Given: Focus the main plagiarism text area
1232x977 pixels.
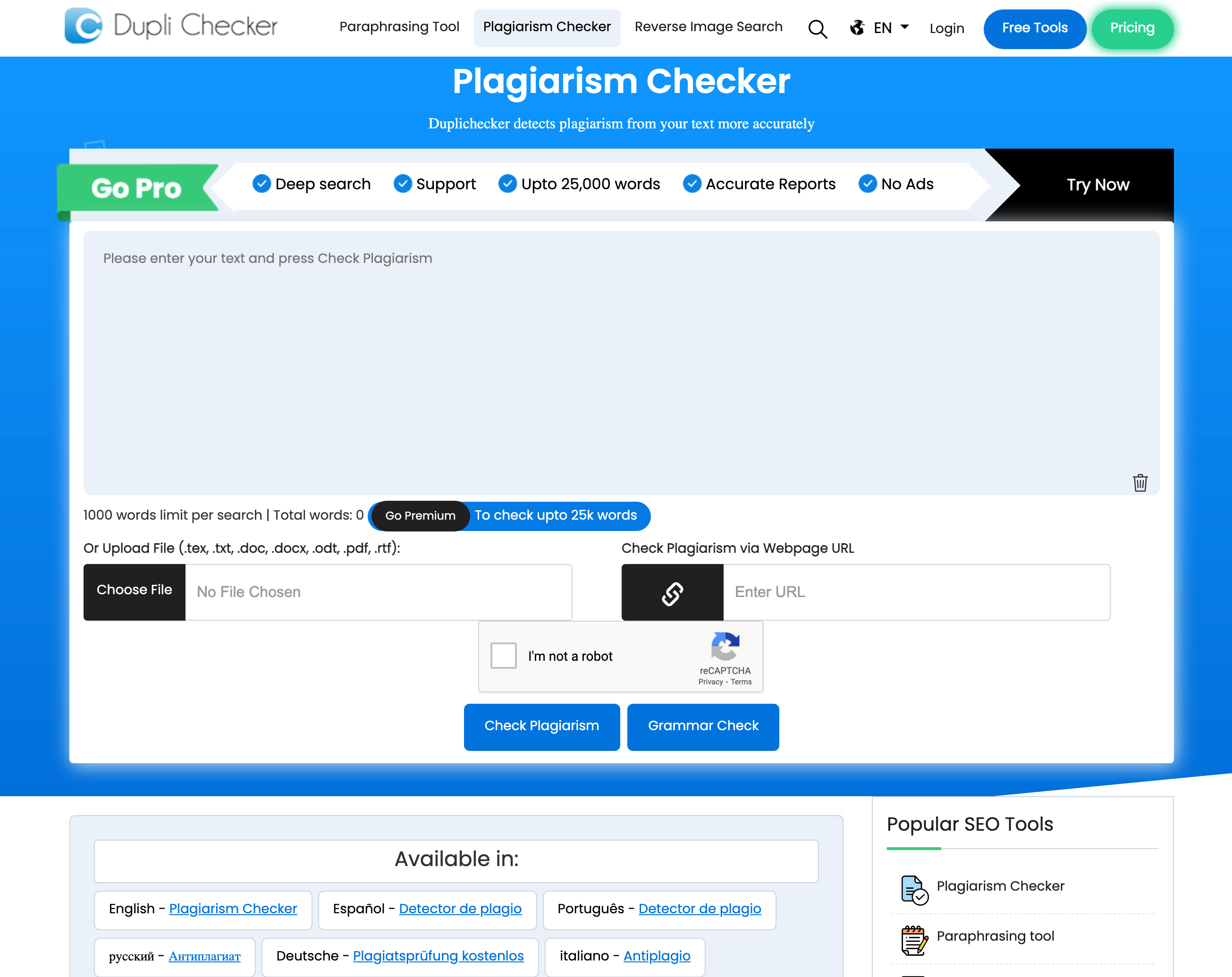Looking at the screenshot, I should coord(621,362).
